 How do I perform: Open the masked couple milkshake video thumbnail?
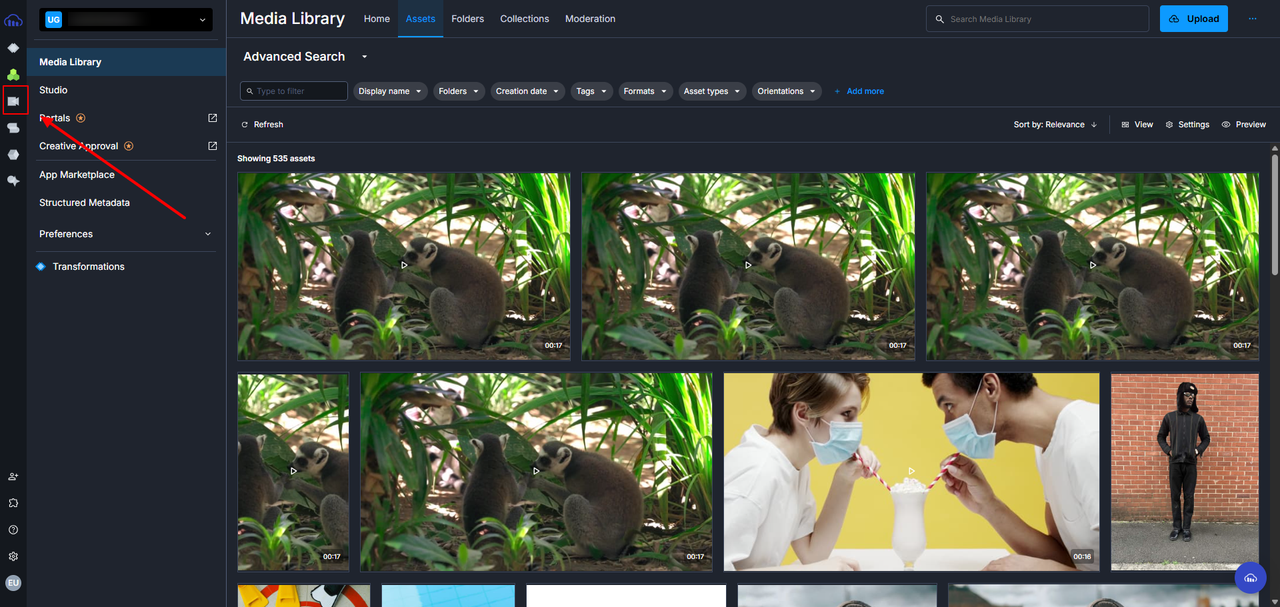pyautogui.click(x=911, y=471)
